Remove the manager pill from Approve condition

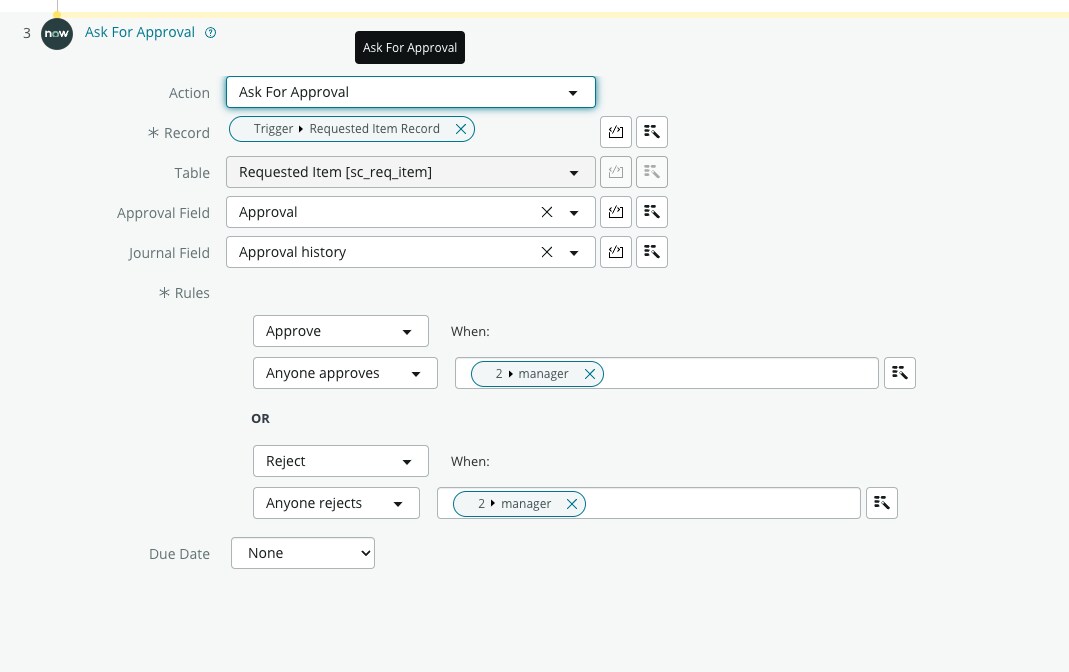click(590, 373)
